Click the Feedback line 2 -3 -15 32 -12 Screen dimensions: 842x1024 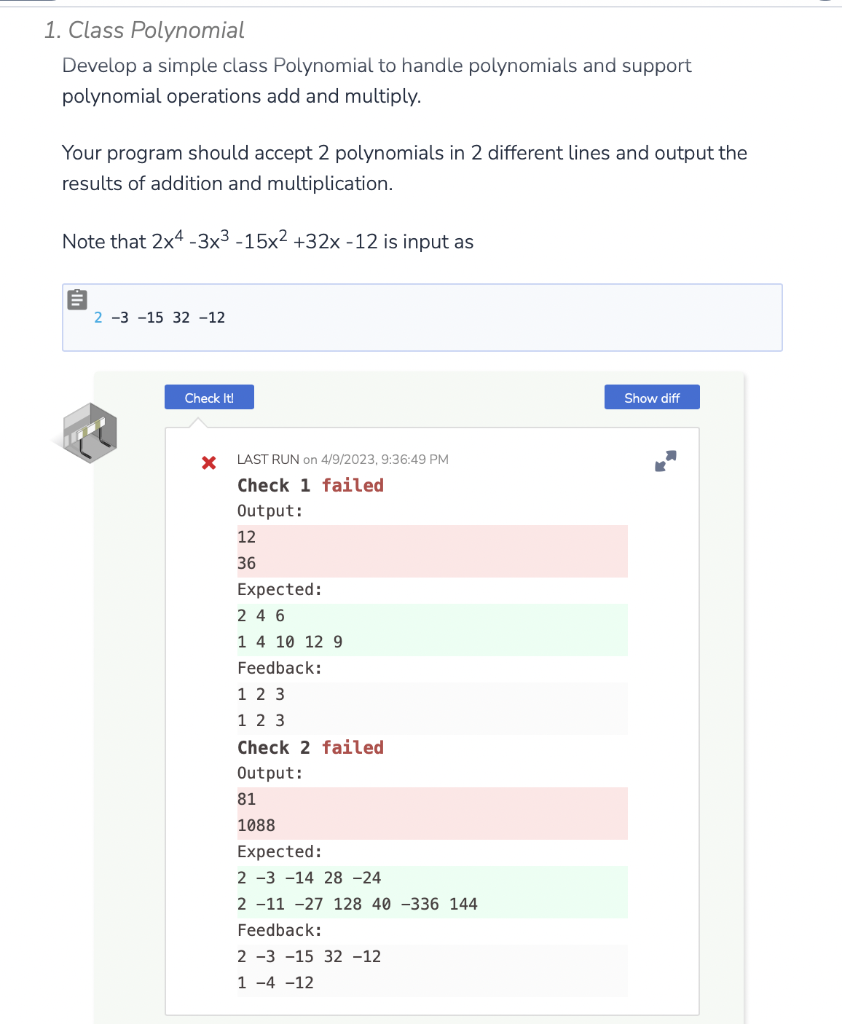308,956
